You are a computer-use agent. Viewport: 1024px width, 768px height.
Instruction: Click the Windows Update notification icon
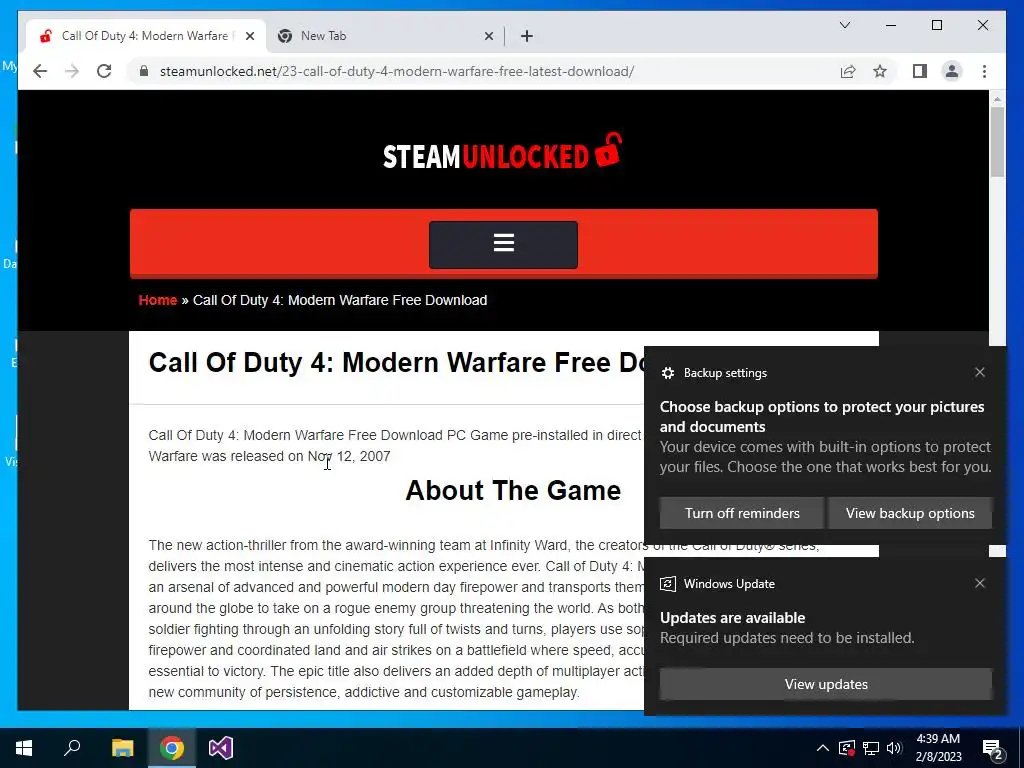[x=667, y=584]
